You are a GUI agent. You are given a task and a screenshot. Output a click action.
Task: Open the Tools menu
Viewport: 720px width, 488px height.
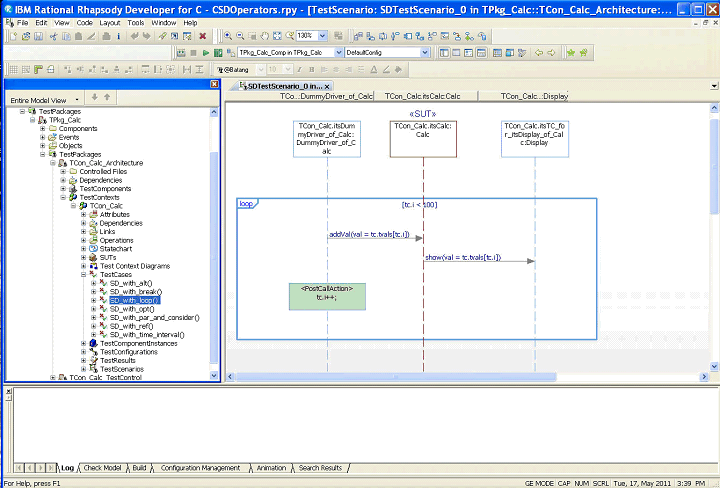click(136, 22)
